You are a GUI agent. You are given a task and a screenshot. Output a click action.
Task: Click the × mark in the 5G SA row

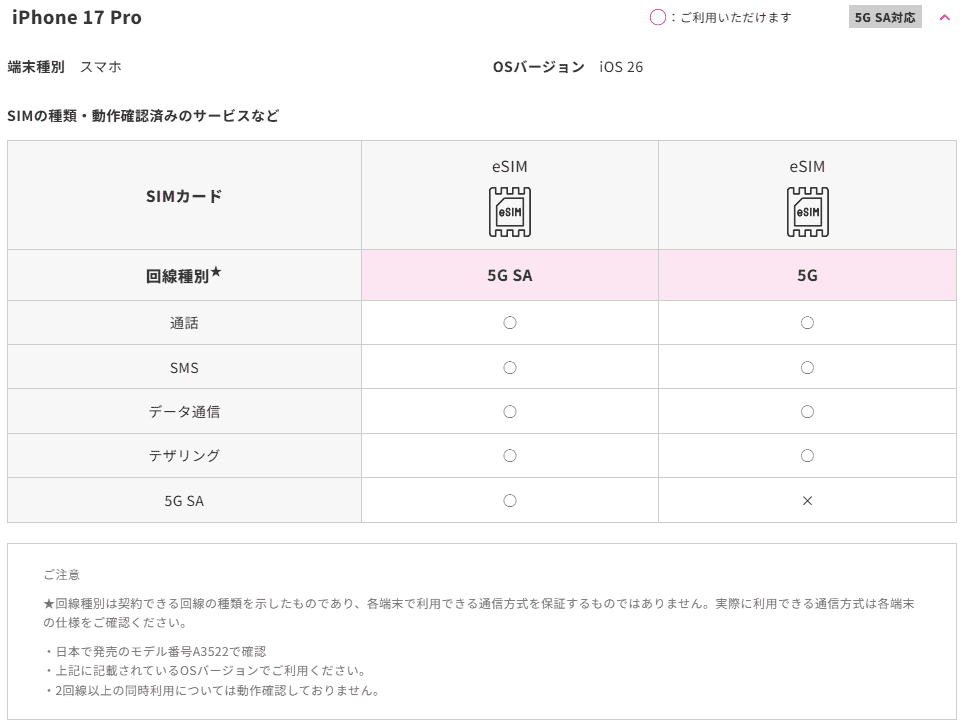point(807,501)
